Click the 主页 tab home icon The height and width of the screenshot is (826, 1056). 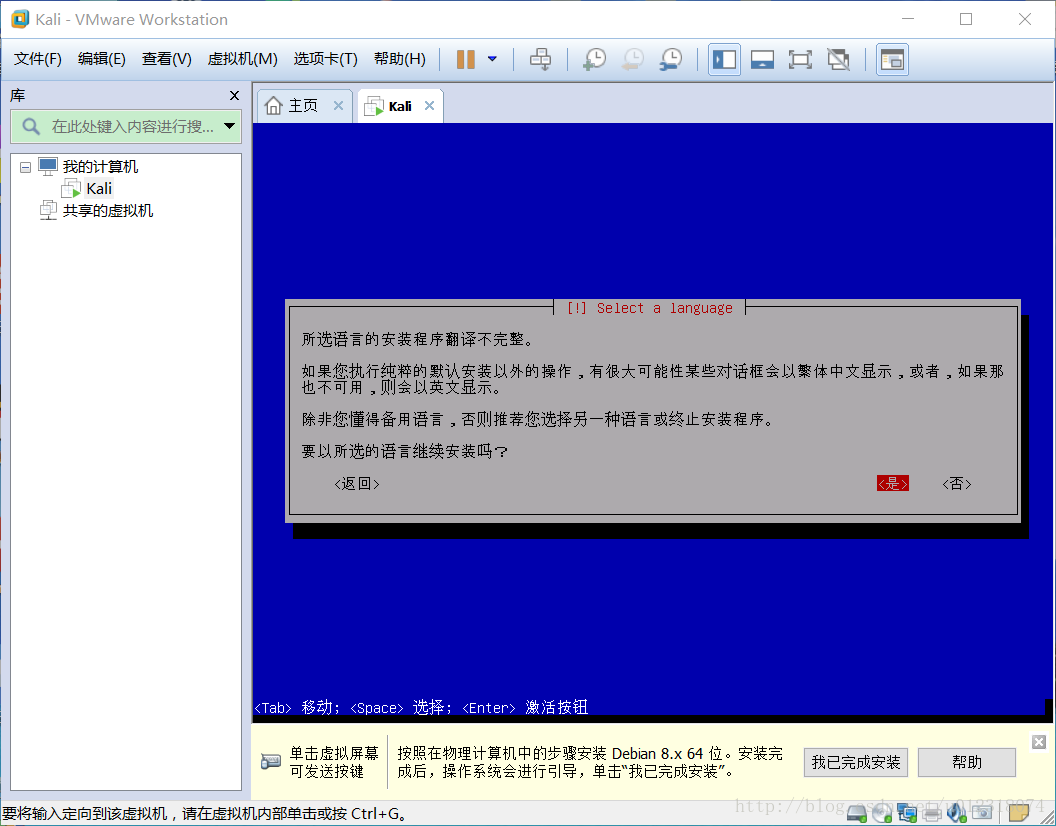click(x=273, y=106)
